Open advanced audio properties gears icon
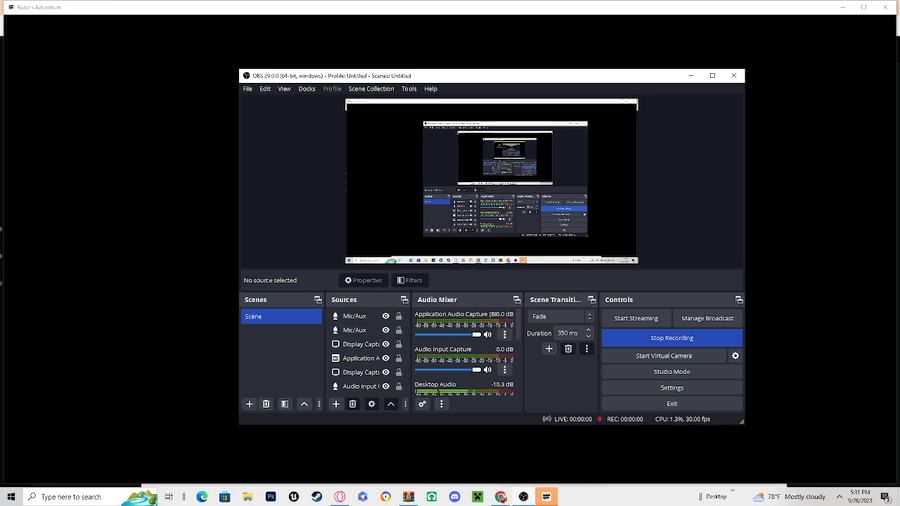The height and width of the screenshot is (506, 900). (x=422, y=404)
